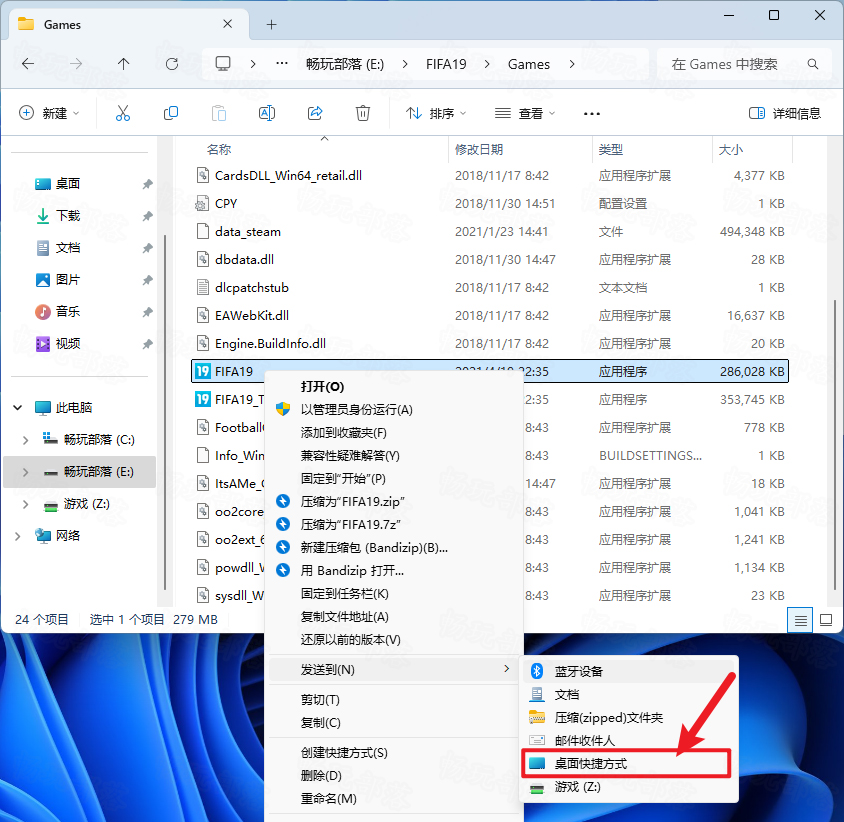Click the FIFA19 application file icon
This screenshot has height=822, width=844.
tap(202, 371)
